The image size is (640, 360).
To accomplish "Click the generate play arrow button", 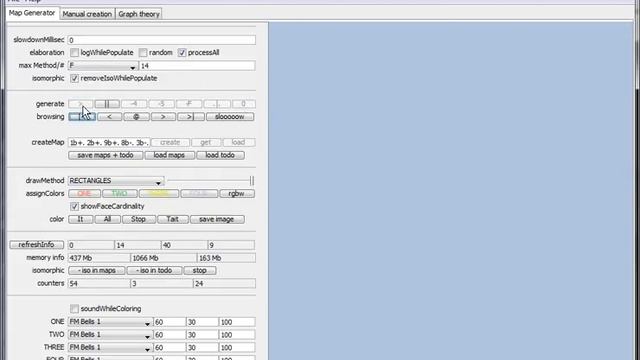I will 80,104.
